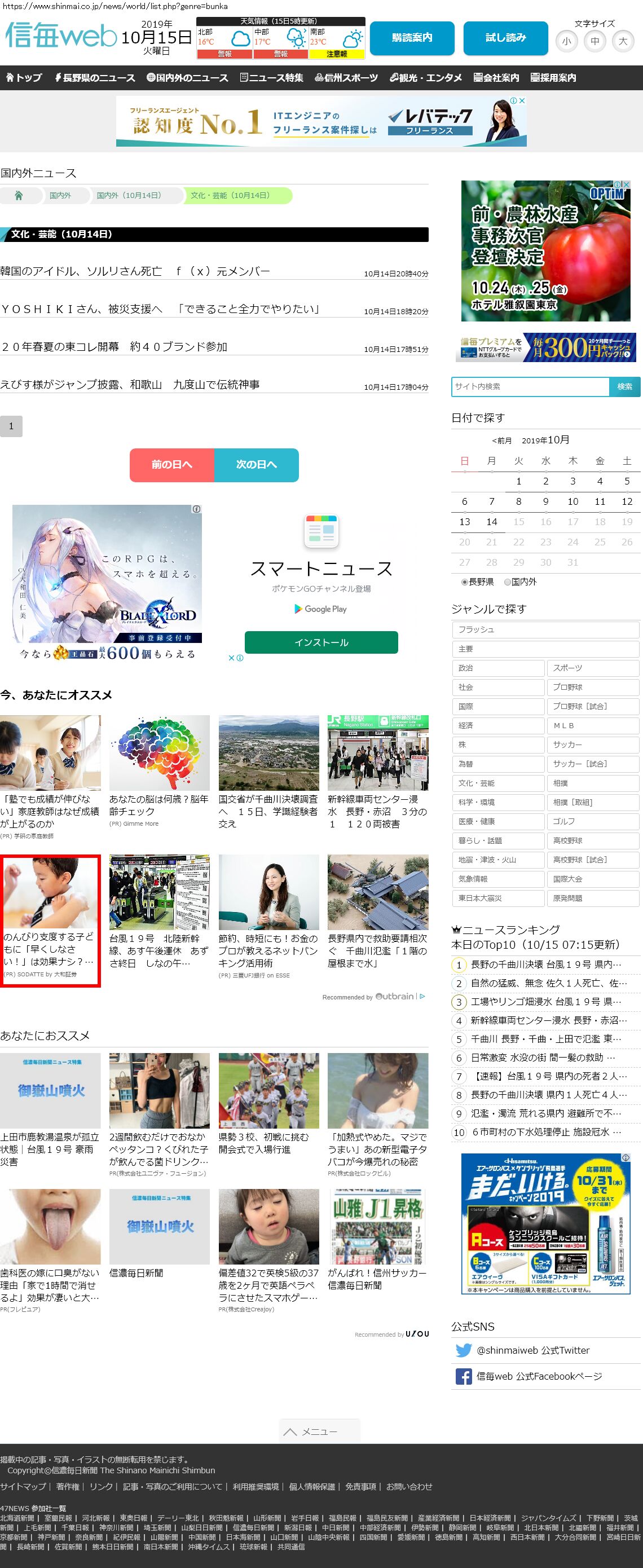Open the brain age check thumbnail
This screenshot has height=1568, width=643.
(x=160, y=753)
